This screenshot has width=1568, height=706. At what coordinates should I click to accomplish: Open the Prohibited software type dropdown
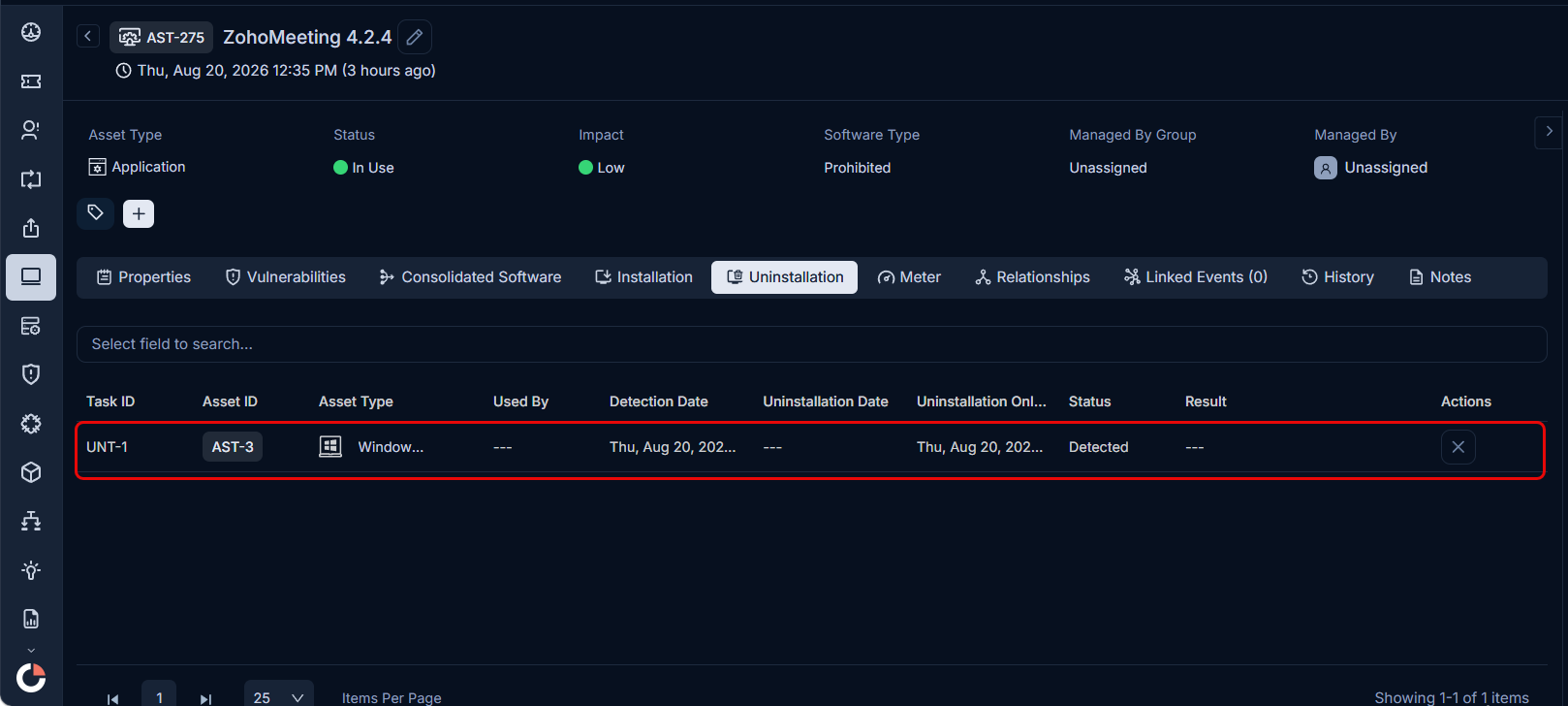(858, 168)
